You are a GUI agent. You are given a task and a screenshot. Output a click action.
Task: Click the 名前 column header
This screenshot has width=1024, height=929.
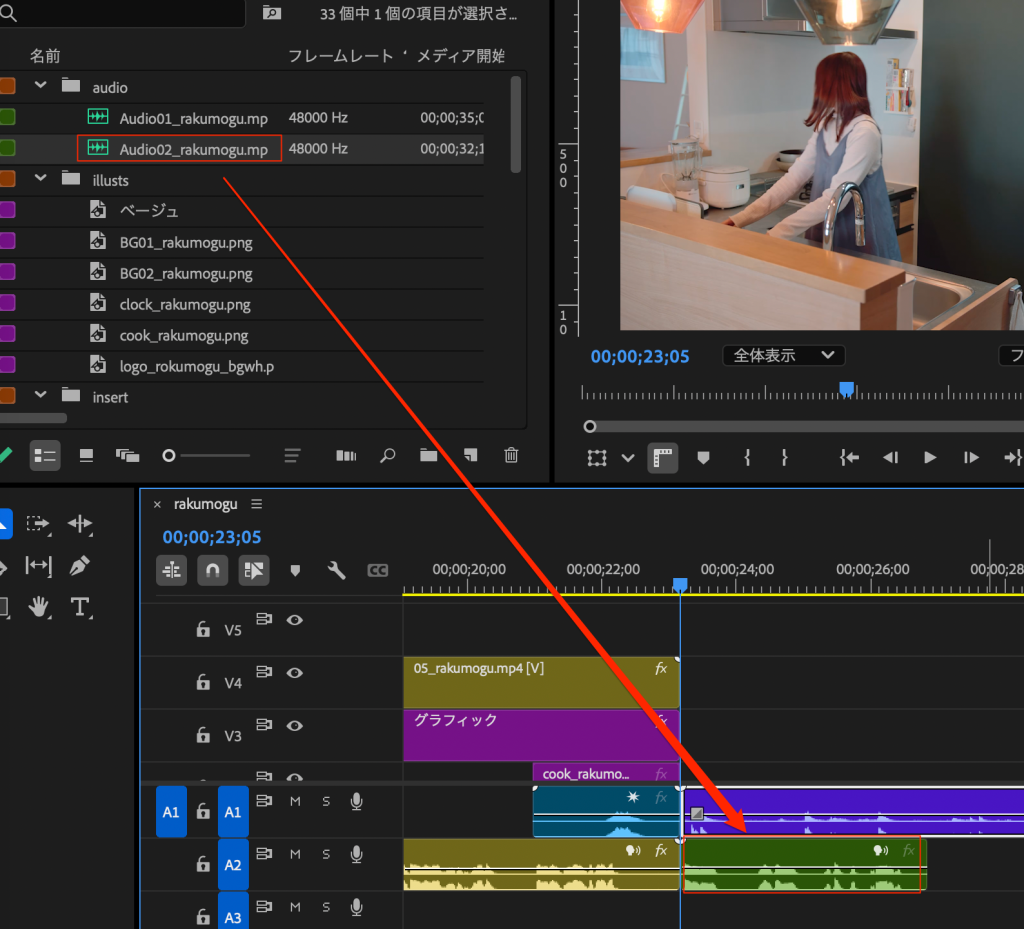pyautogui.click(x=45, y=56)
